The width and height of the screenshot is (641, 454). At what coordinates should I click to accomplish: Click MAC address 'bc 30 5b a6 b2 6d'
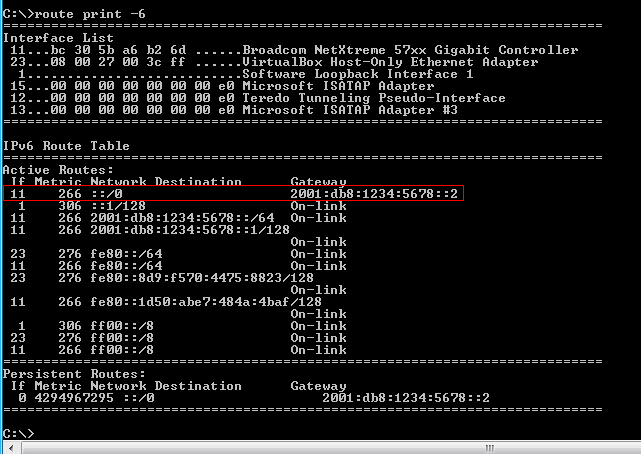[119, 50]
